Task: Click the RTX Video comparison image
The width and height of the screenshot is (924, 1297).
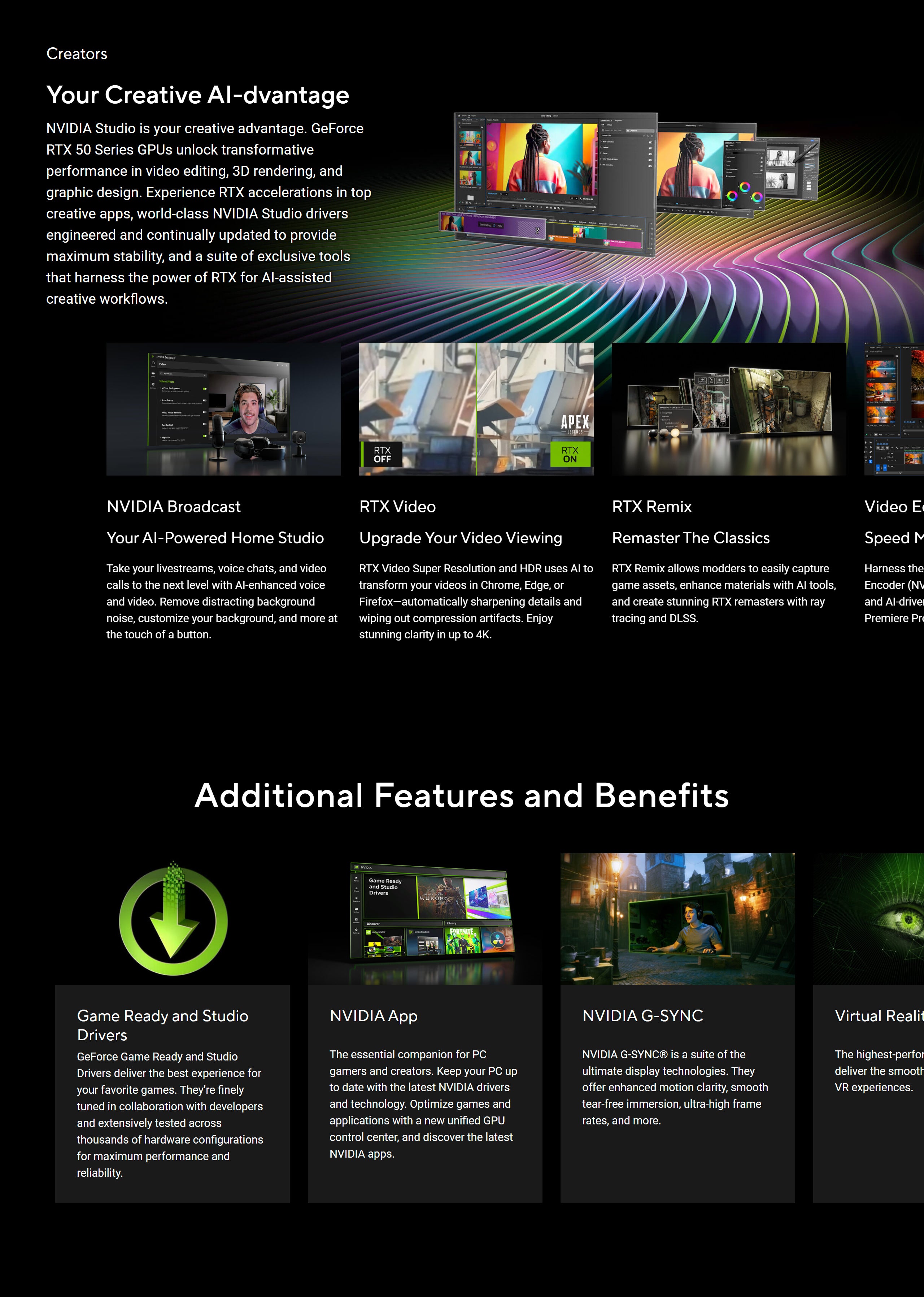Action: click(x=476, y=398)
